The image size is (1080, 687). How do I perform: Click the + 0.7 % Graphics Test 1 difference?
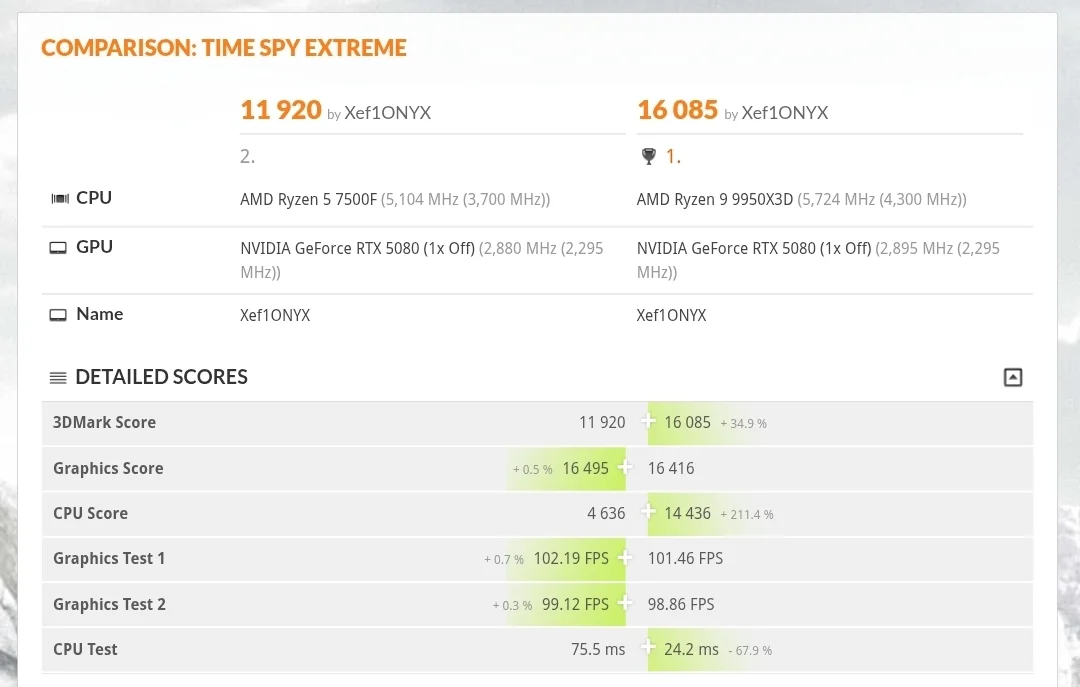(503, 560)
